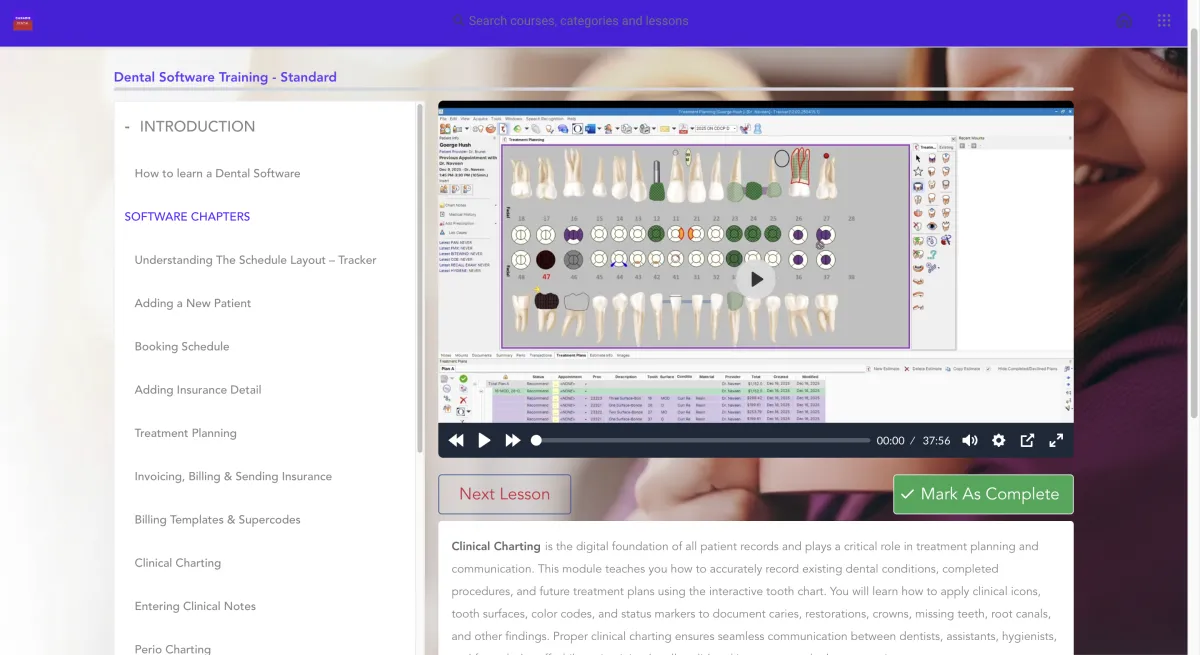Rewind the video with the double-left arrow

click(456, 440)
